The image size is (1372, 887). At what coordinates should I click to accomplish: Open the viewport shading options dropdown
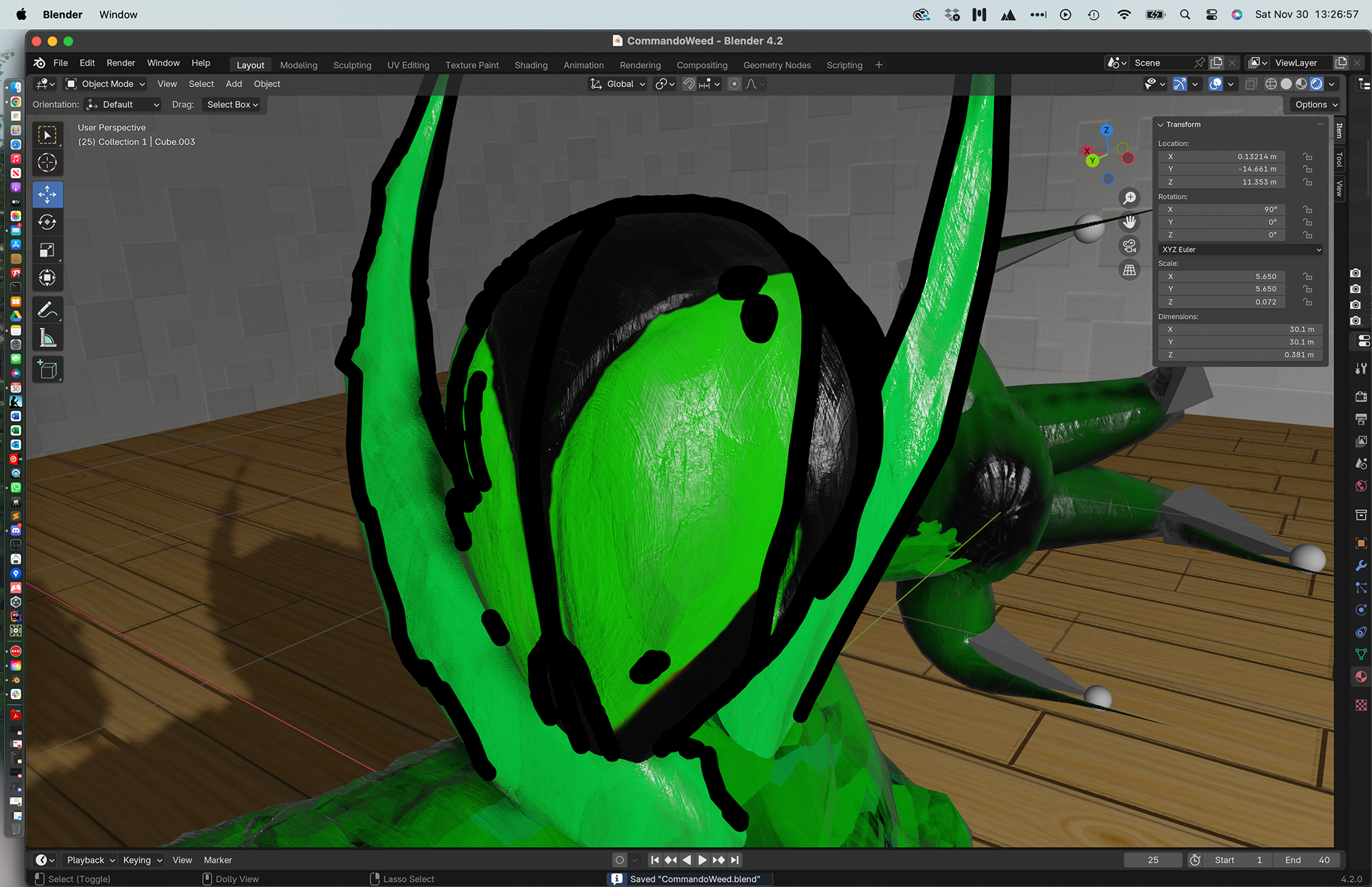point(1332,84)
